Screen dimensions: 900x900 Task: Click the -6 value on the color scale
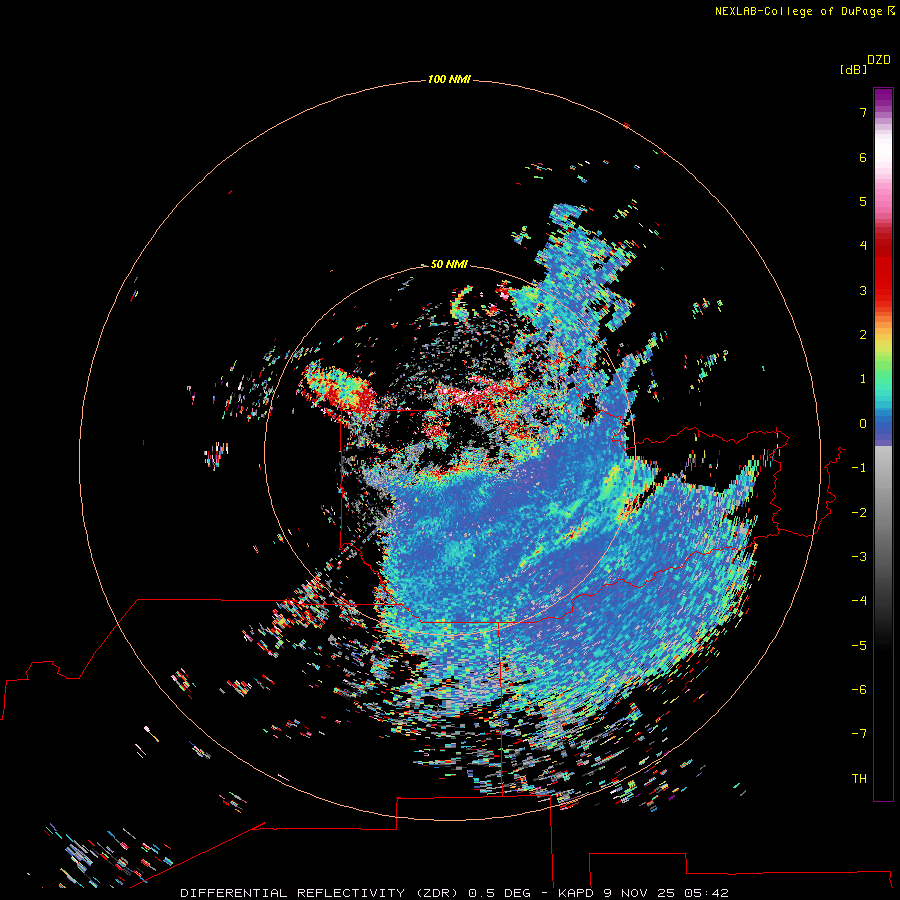859,690
